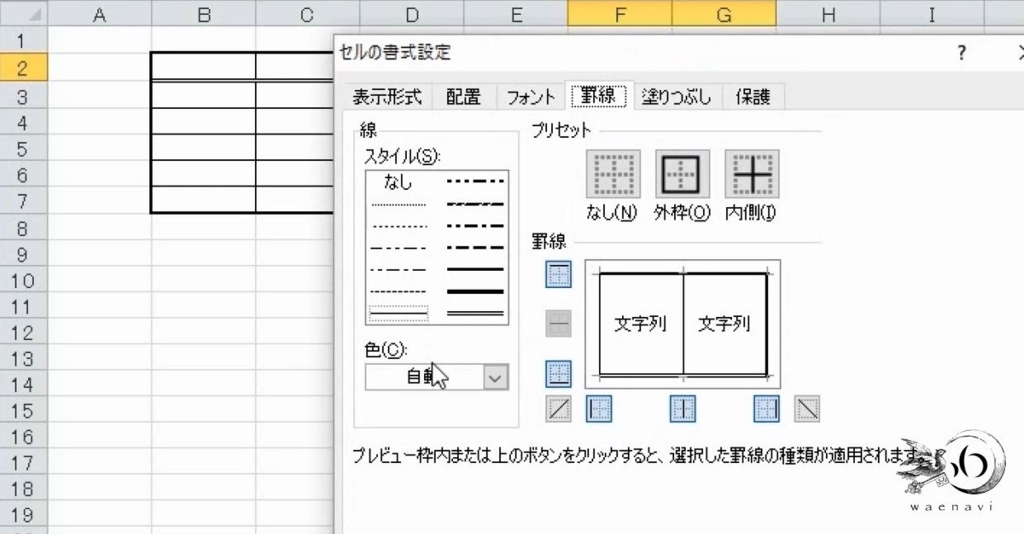Apply the 内側 (Inside) border preset
Image resolution: width=1024 pixels, height=534 pixels.
click(752, 174)
